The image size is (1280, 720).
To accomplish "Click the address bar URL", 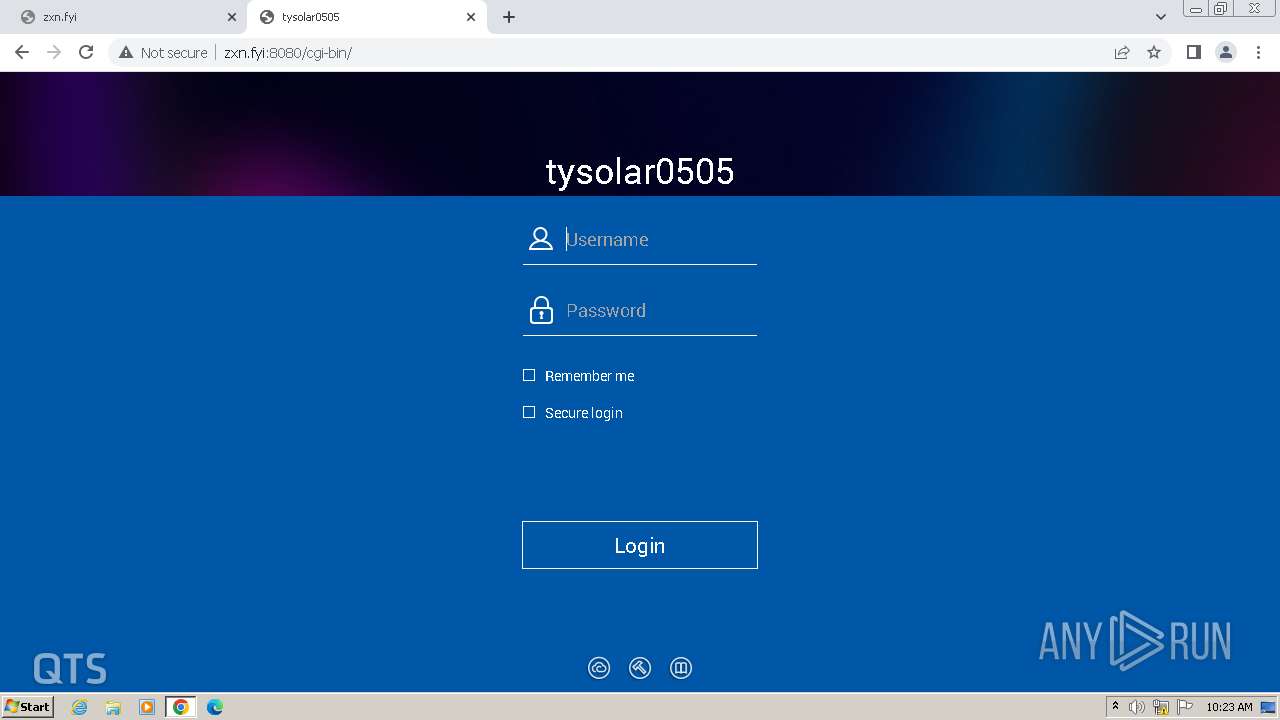I will pyautogui.click(x=288, y=53).
